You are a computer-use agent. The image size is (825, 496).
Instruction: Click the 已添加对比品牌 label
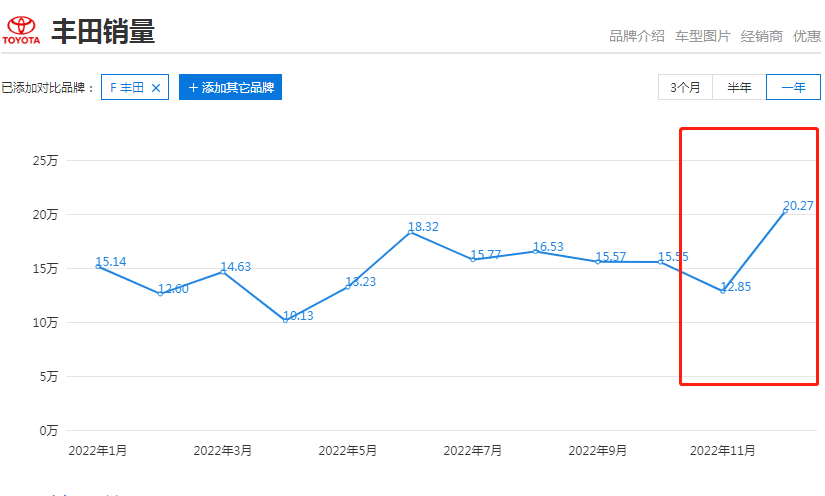47,87
